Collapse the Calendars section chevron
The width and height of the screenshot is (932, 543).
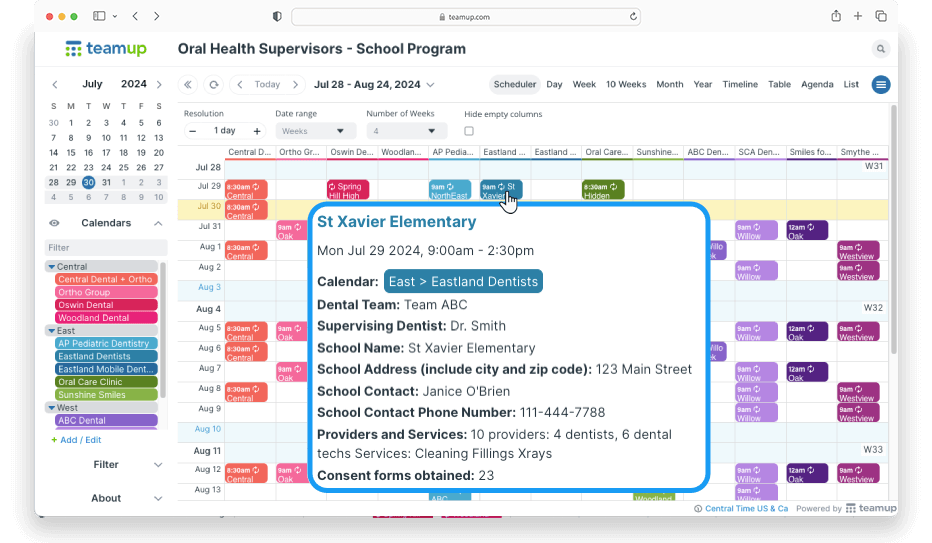158,223
